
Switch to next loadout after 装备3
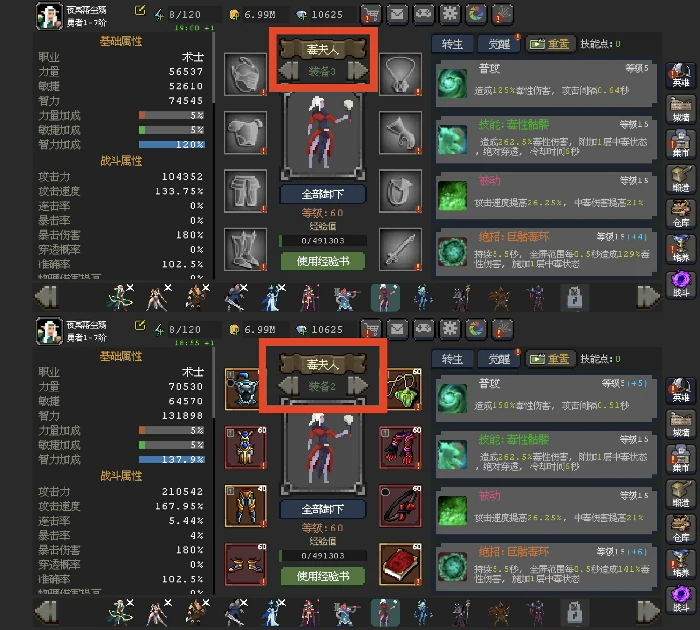pyautogui.click(x=358, y=71)
